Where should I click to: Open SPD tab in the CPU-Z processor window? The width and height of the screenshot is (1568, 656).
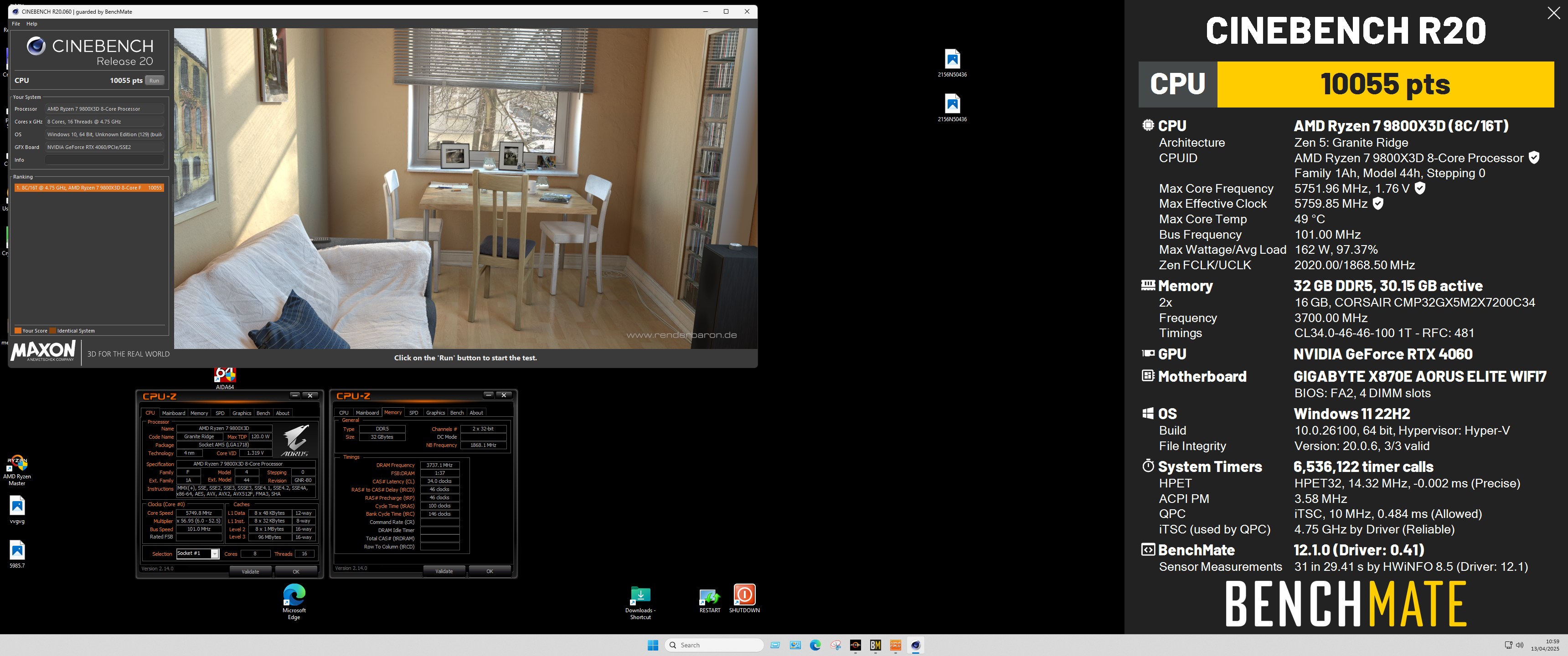coord(220,413)
